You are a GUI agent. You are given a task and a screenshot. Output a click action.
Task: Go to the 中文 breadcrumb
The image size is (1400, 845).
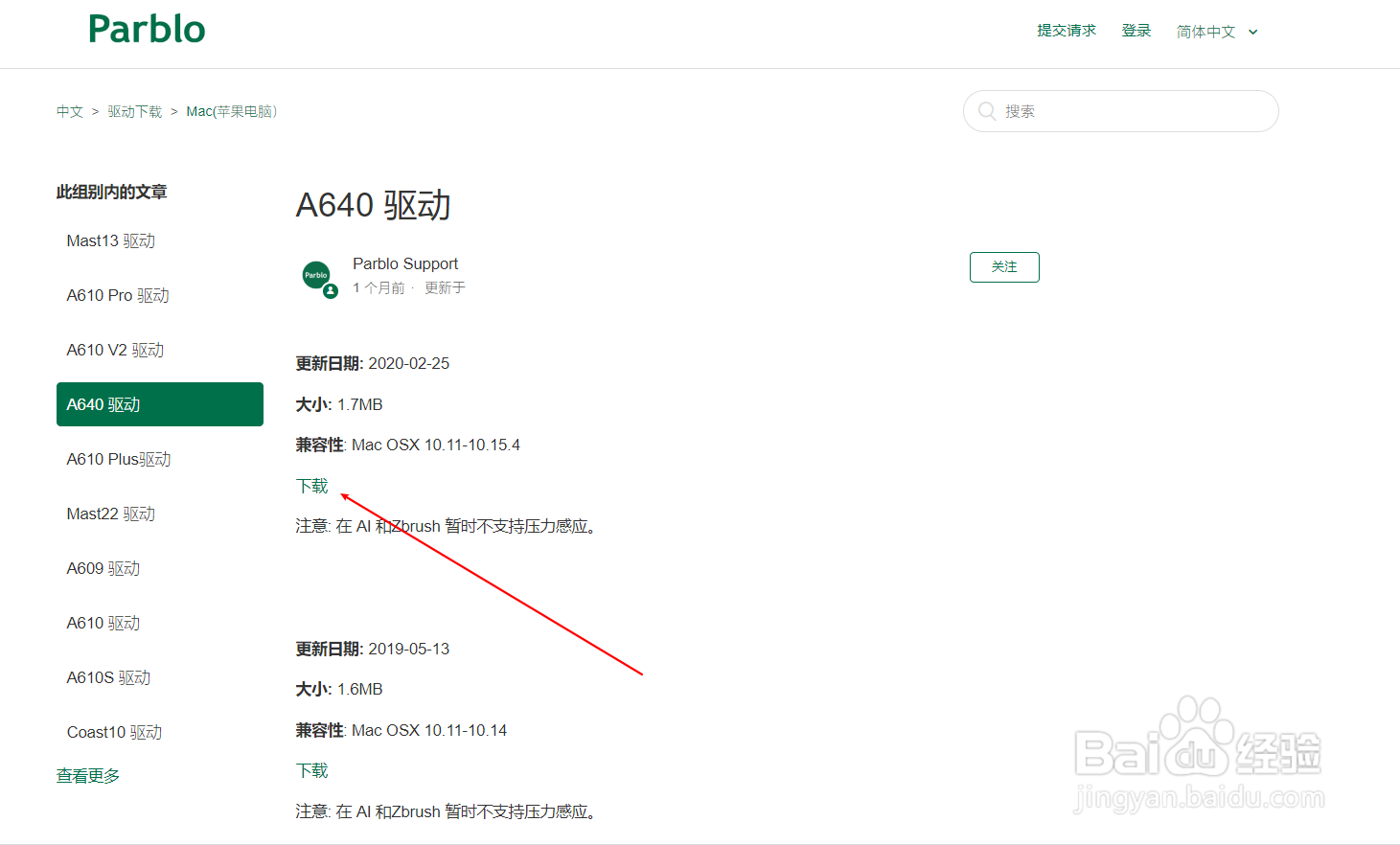point(70,111)
